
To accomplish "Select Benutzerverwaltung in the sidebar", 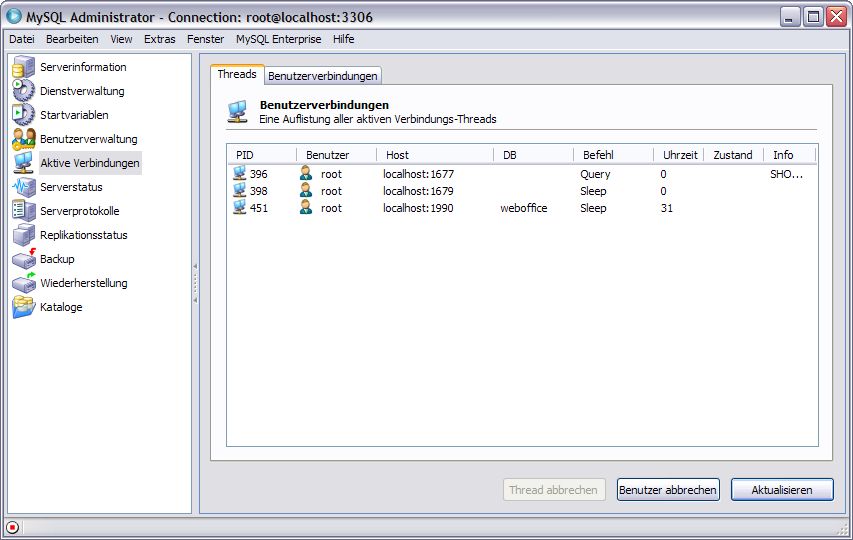I will pos(89,139).
